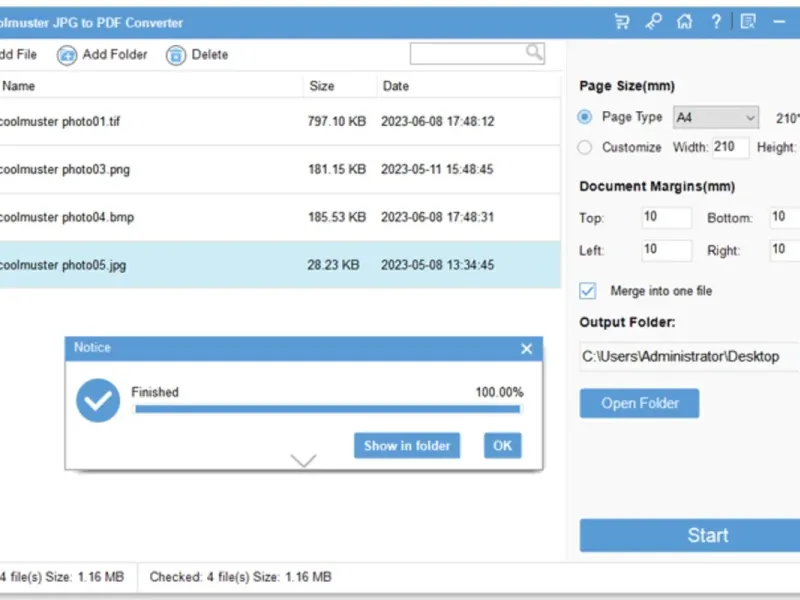Image resolution: width=800 pixels, height=600 pixels.
Task: Click the feedback note icon in title bar
Action: (x=748, y=21)
